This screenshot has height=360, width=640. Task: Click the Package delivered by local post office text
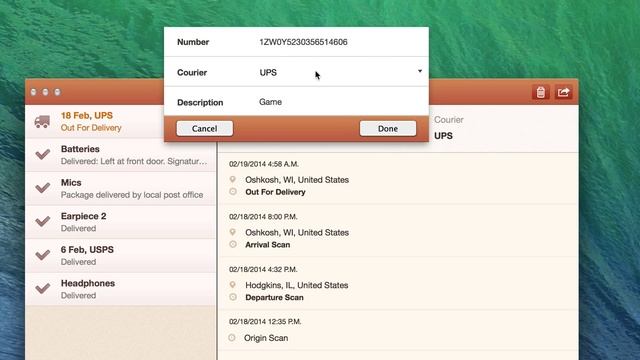click(132, 195)
